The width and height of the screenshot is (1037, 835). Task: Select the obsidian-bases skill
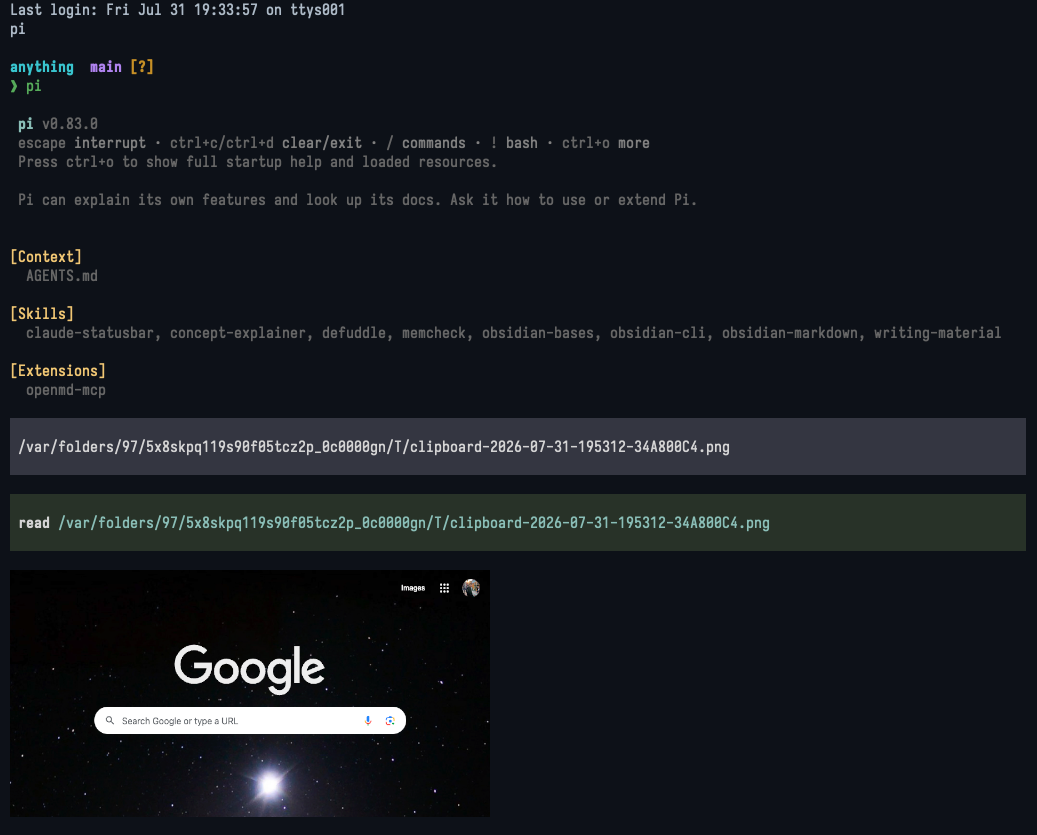coord(538,333)
